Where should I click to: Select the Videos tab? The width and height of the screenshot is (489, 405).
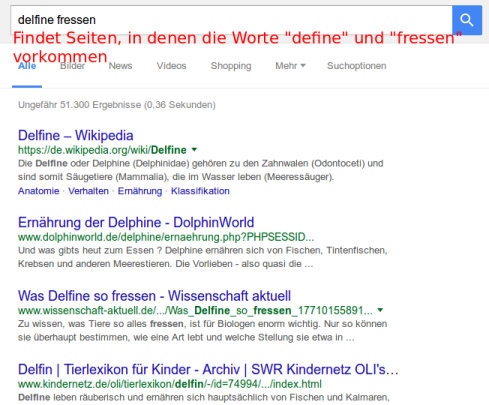click(171, 66)
